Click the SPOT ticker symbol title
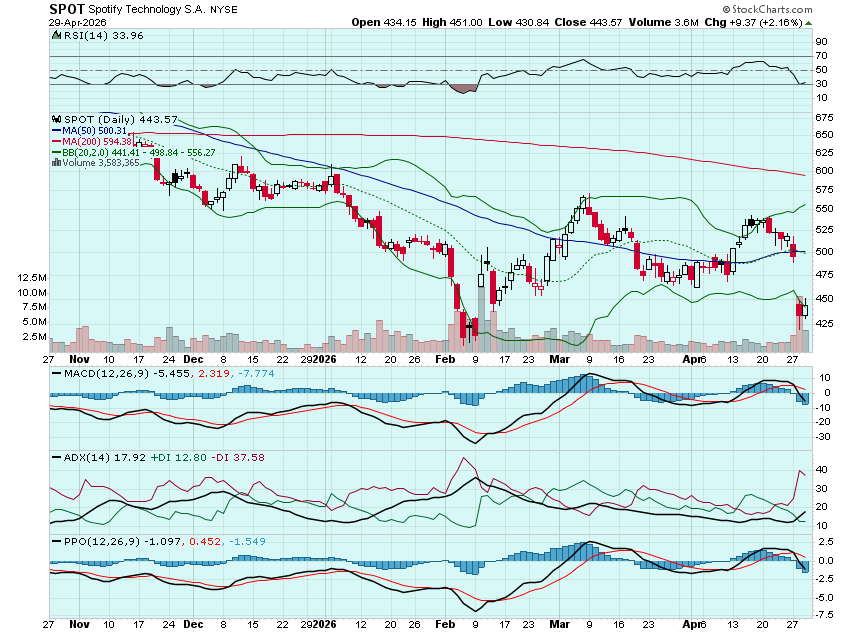Screen dimensions: 850x633 point(68,8)
